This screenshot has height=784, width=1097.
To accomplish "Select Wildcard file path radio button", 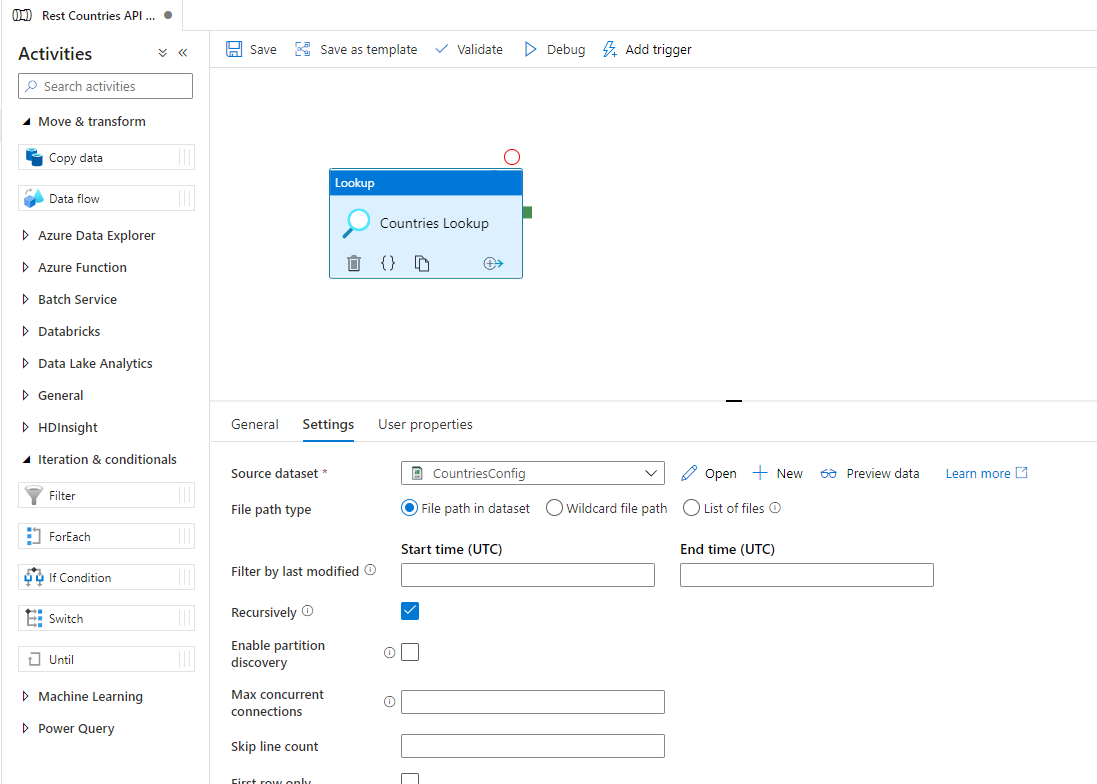I will pyautogui.click(x=554, y=508).
